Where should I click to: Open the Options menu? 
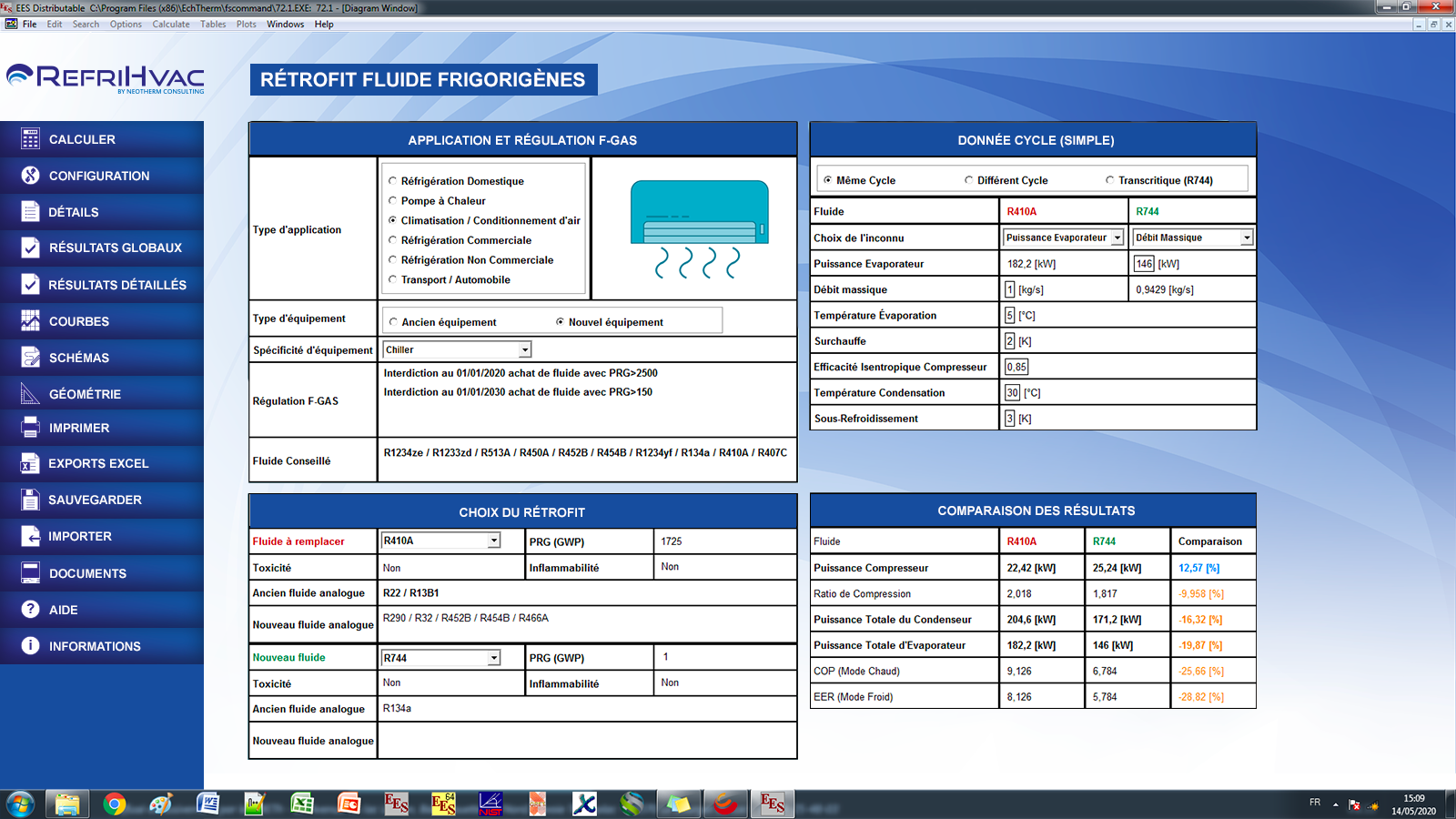(126, 25)
